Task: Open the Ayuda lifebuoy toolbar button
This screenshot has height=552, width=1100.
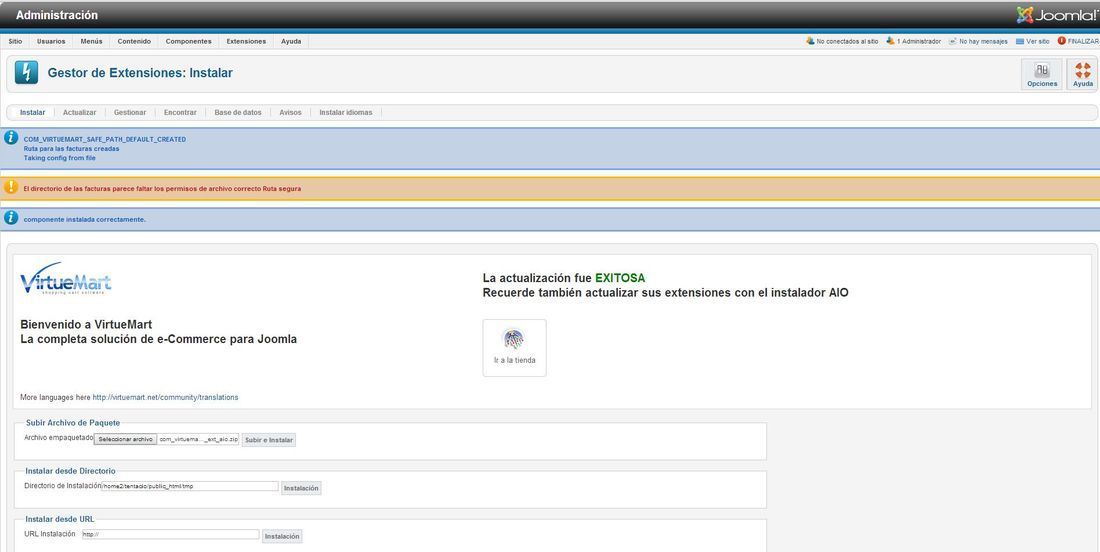Action: [x=1082, y=74]
